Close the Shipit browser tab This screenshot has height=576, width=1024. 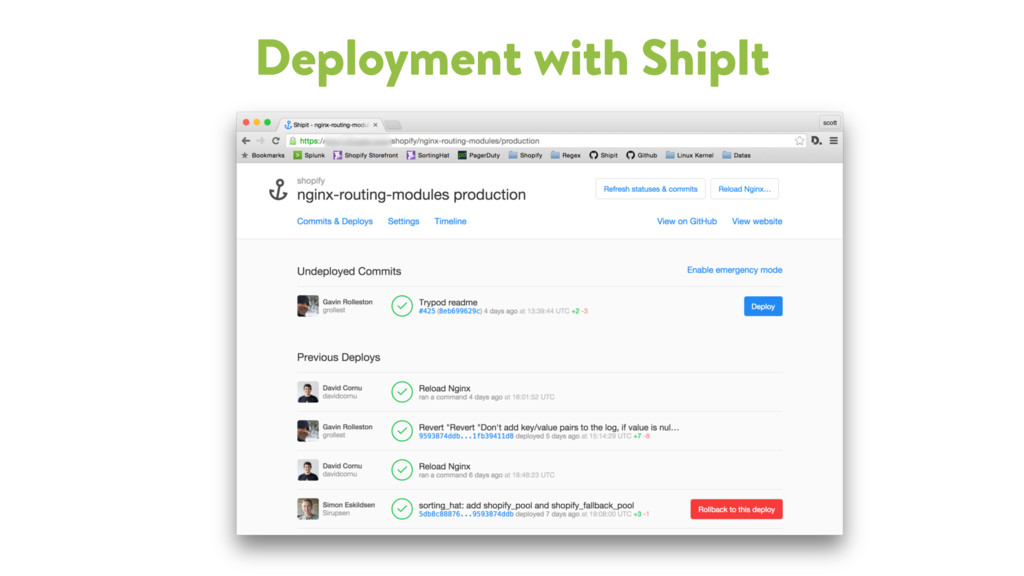[x=376, y=125]
